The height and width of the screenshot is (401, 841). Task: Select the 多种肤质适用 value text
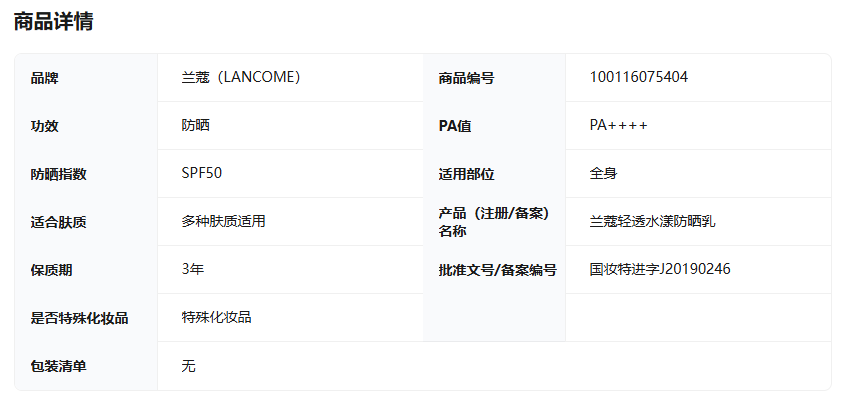(x=223, y=222)
